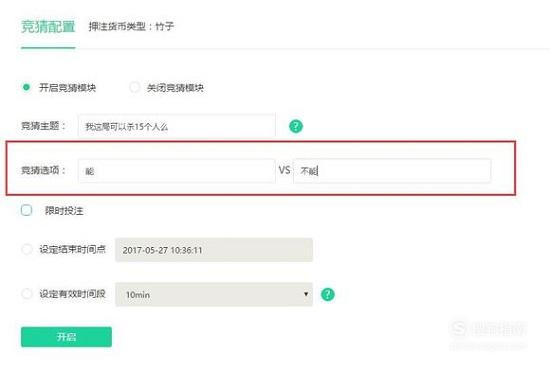Click the 限时投注 label text
This screenshot has height=375, width=550.
(64, 210)
